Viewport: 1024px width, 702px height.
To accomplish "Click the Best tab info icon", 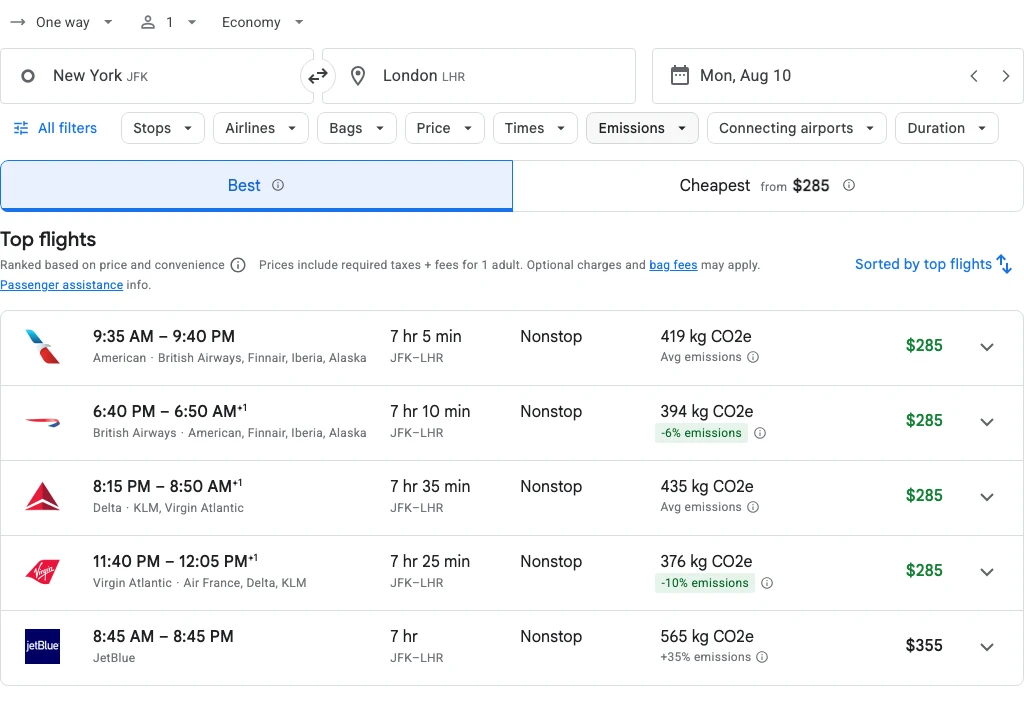I will (278, 185).
